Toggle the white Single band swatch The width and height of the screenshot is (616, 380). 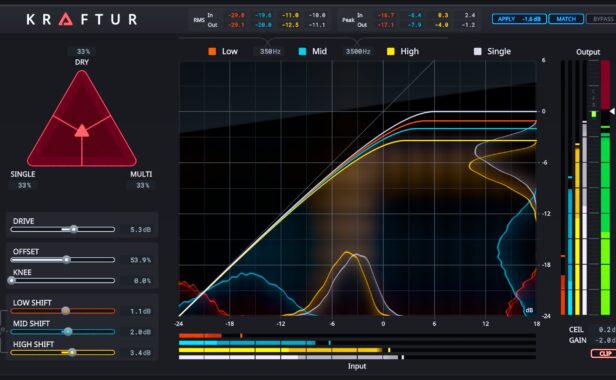coord(477,51)
